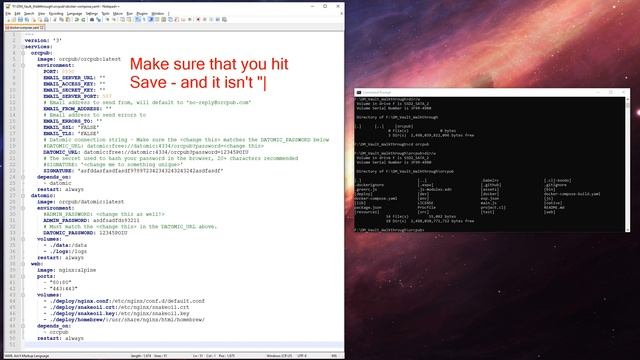Toggle synchronize horizontal scrolling icon
Viewport: 640px width, 360px height.
tap(129, 19)
